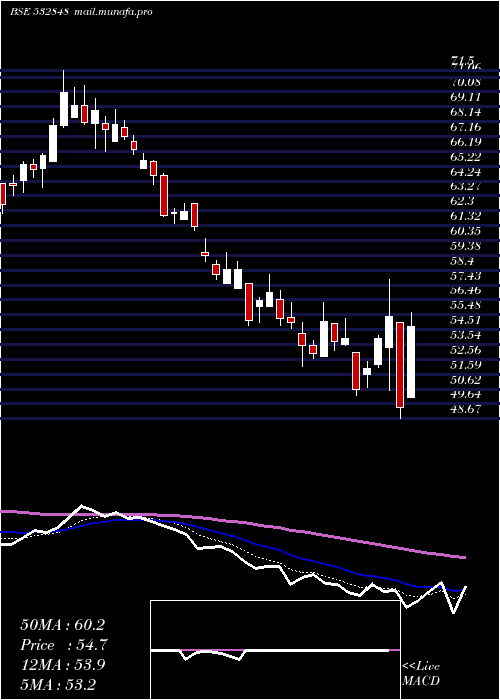
Task: Click inside the MACD indicator box
Action: coord(275,650)
